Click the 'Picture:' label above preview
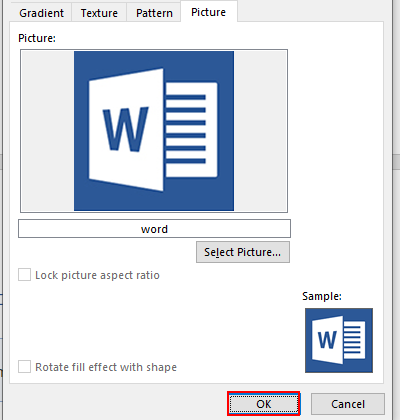400x420 pixels. tap(37, 38)
